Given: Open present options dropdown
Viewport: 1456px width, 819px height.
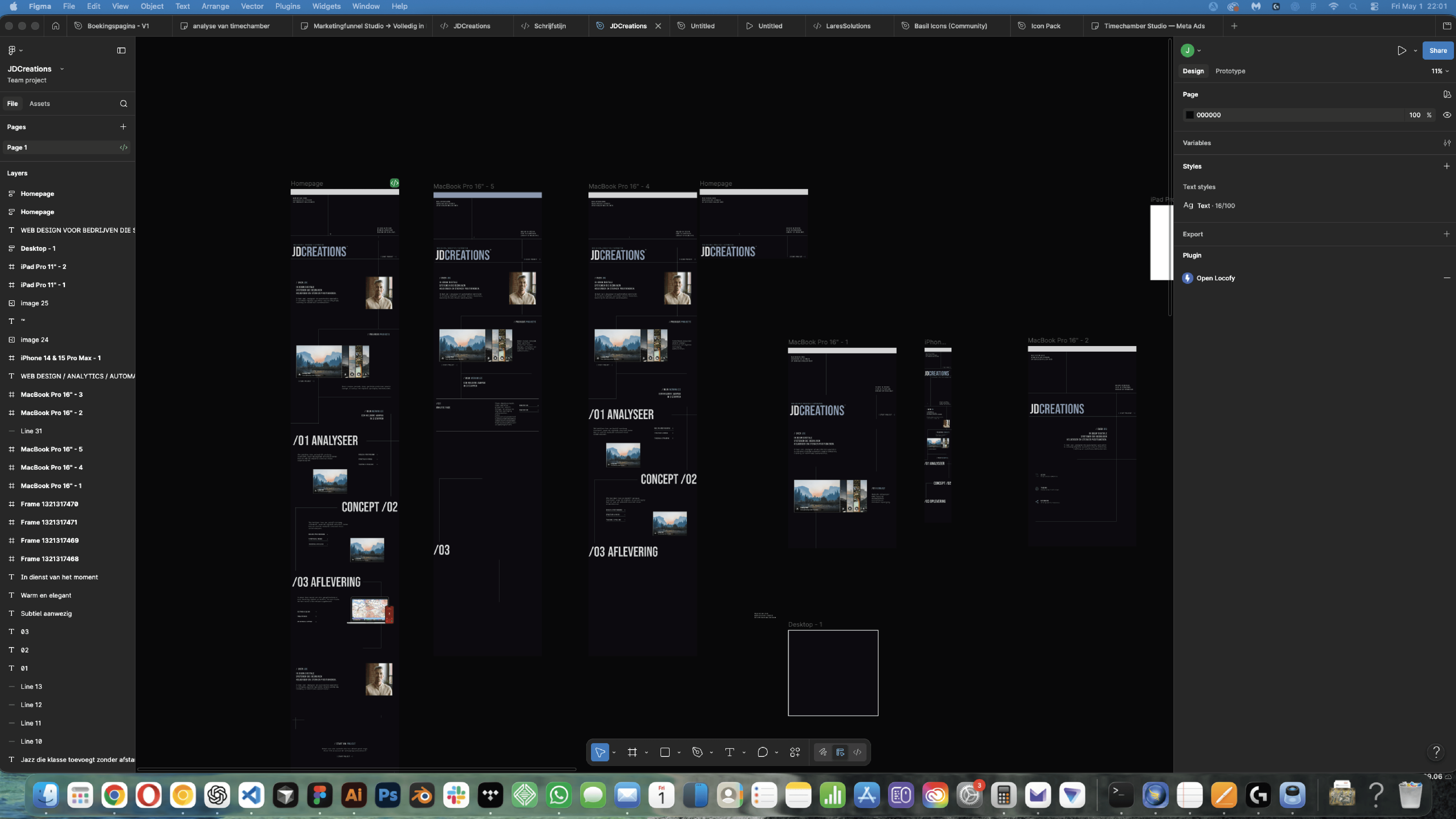Looking at the screenshot, I should pyautogui.click(x=1415, y=50).
